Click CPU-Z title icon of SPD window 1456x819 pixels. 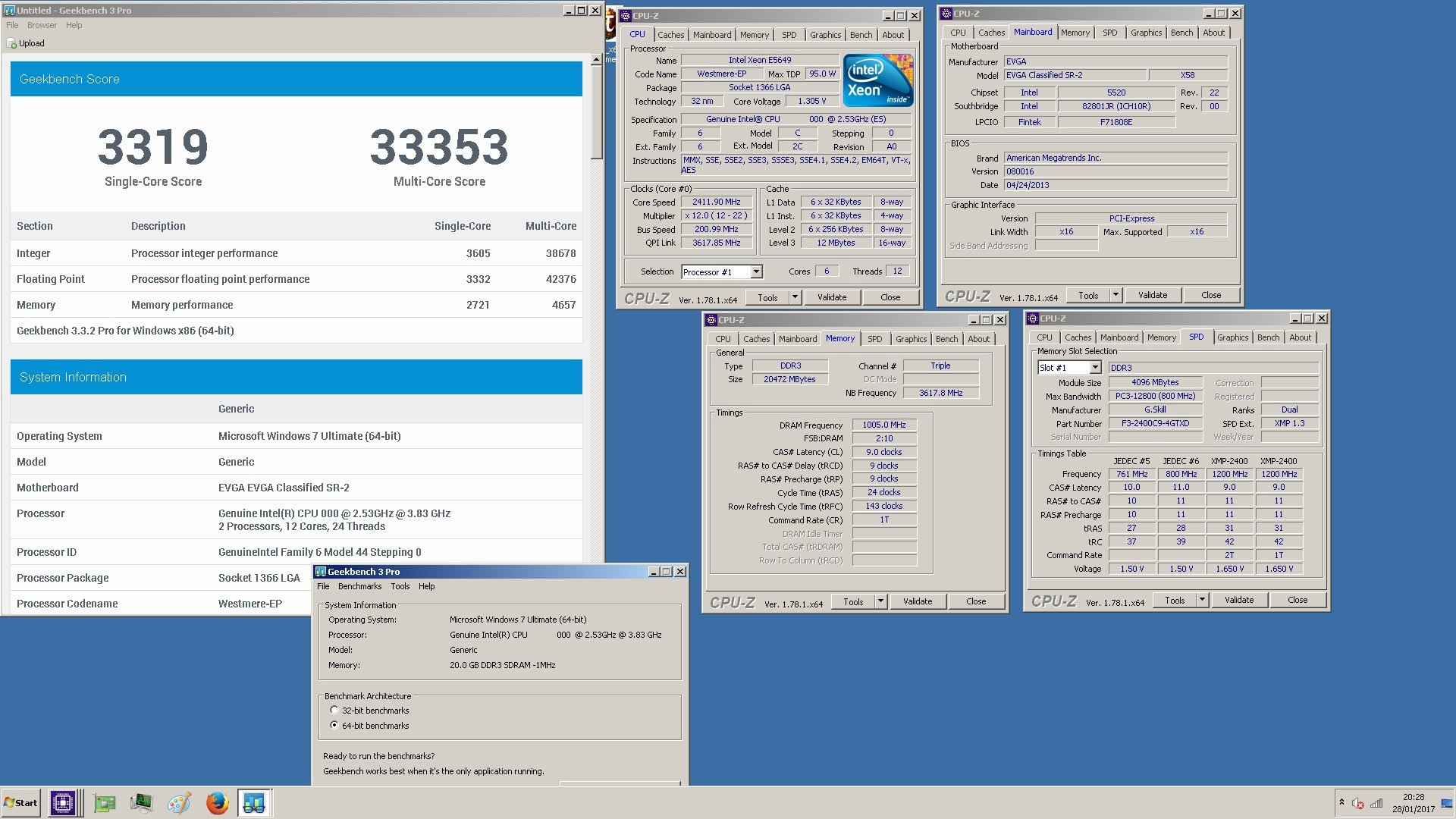(1033, 318)
